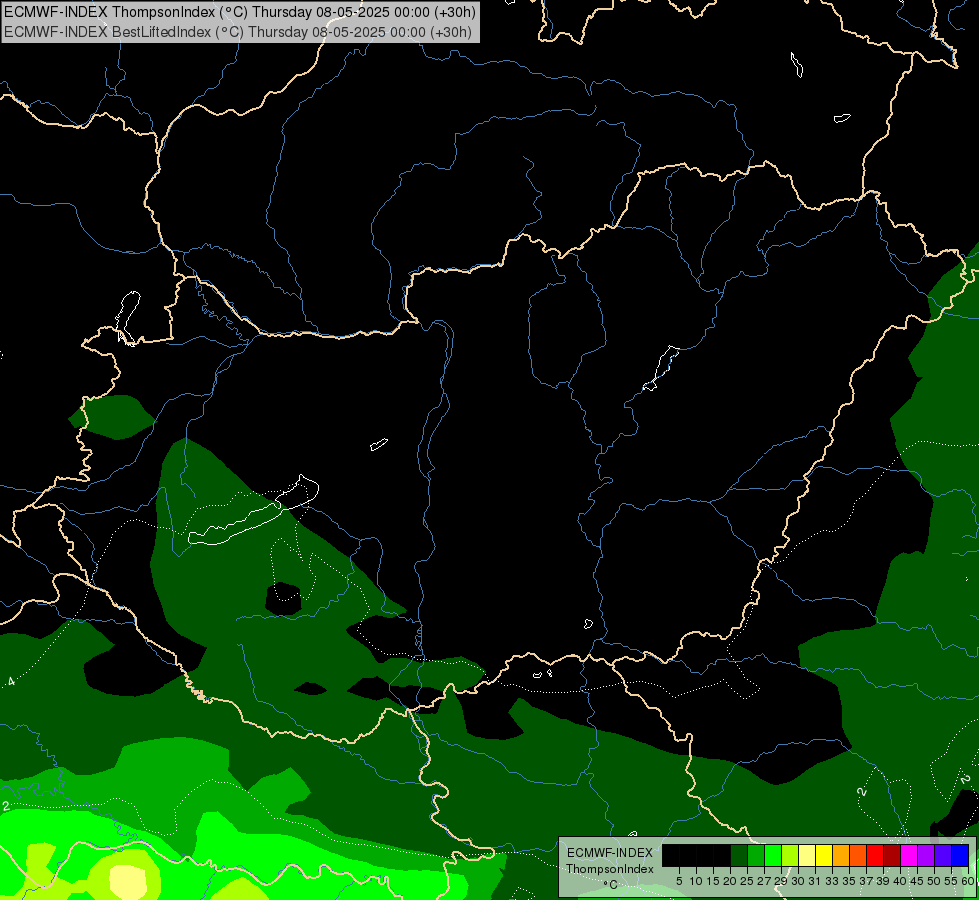Select the medium green 25–27 legend swatch
This screenshot has width=979, height=900.
(x=756, y=855)
